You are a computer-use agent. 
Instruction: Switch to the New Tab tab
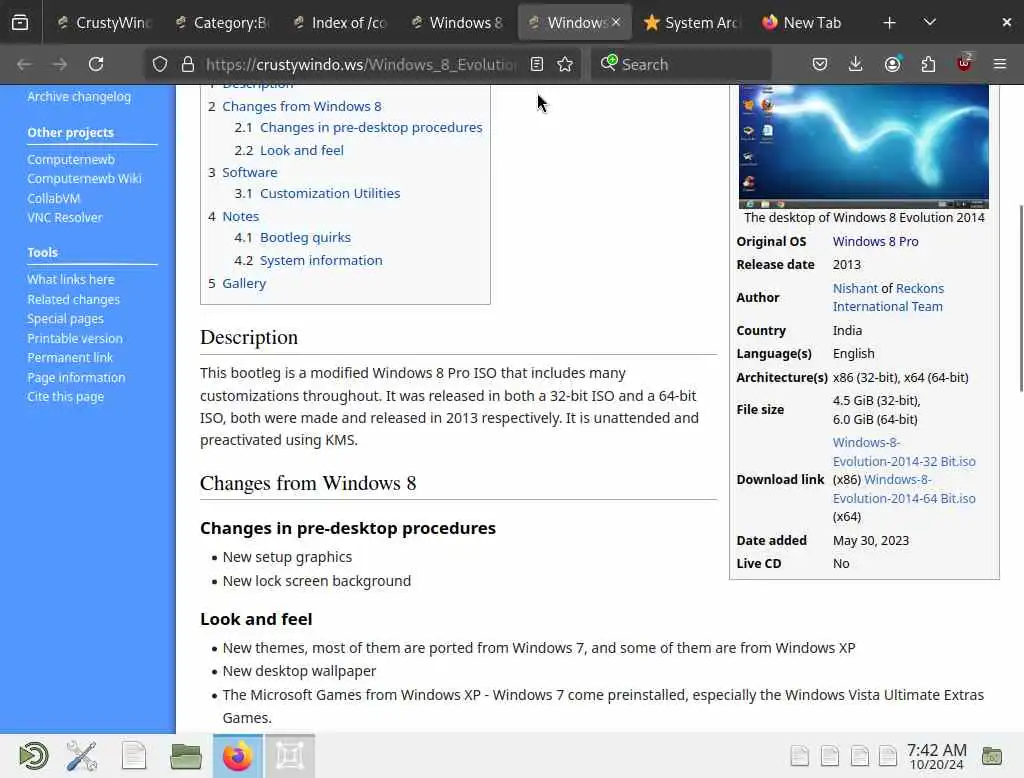(802, 22)
